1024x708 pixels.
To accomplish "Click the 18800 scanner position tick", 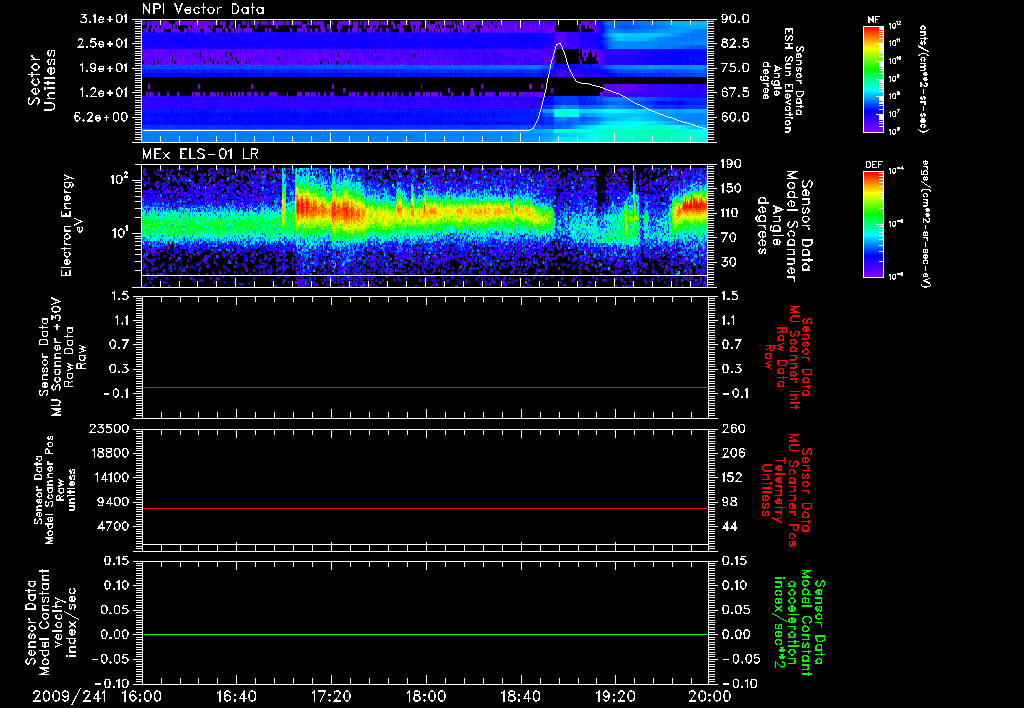I will 111,453.
